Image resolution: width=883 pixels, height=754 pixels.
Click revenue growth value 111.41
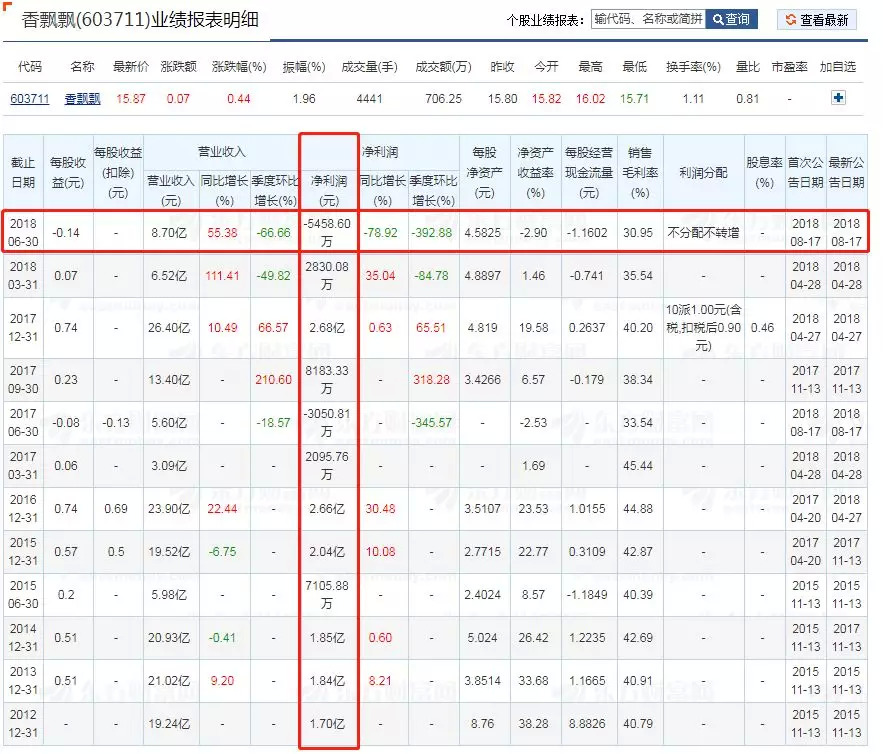coord(222,276)
